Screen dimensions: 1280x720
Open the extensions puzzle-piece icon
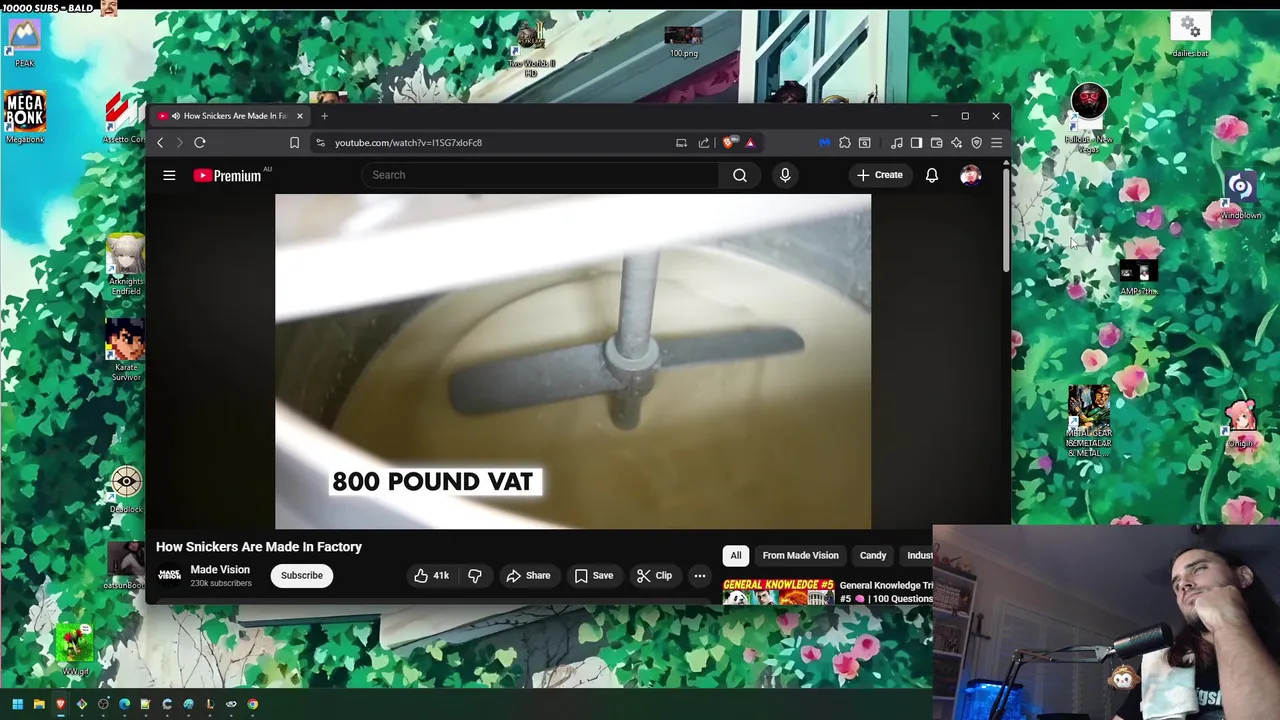845,143
